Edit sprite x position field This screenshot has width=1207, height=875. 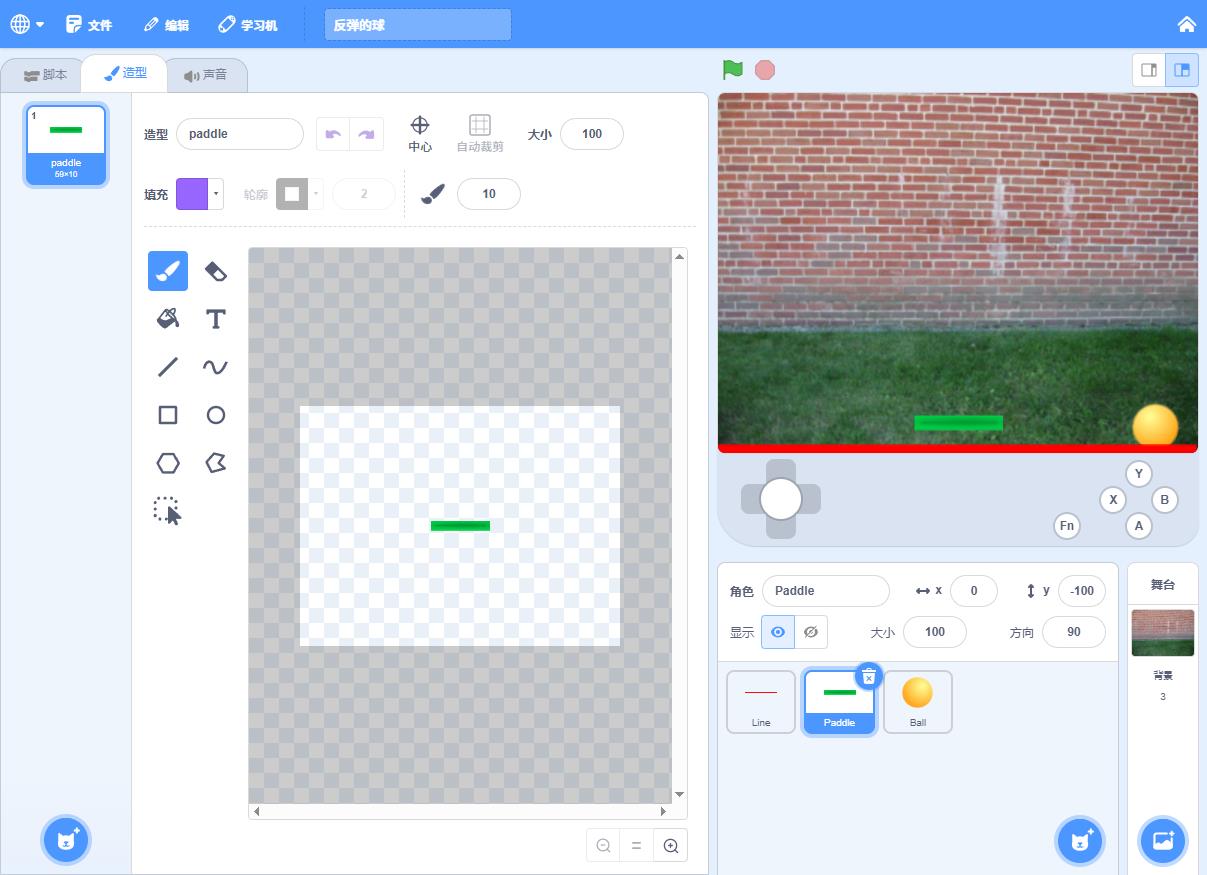click(x=974, y=591)
